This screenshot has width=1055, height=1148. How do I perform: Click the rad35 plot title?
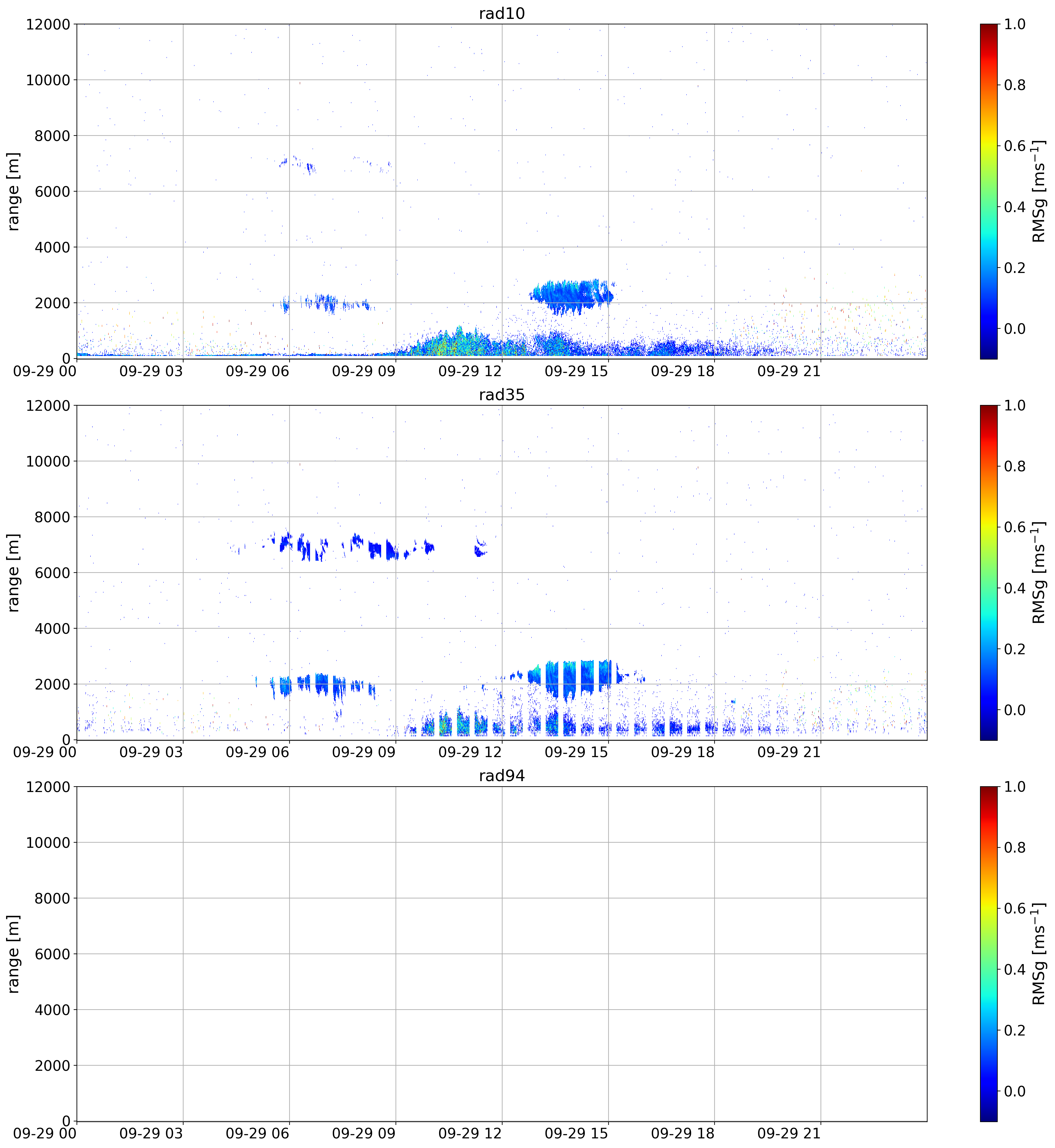pyautogui.click(x=501, y=395)
